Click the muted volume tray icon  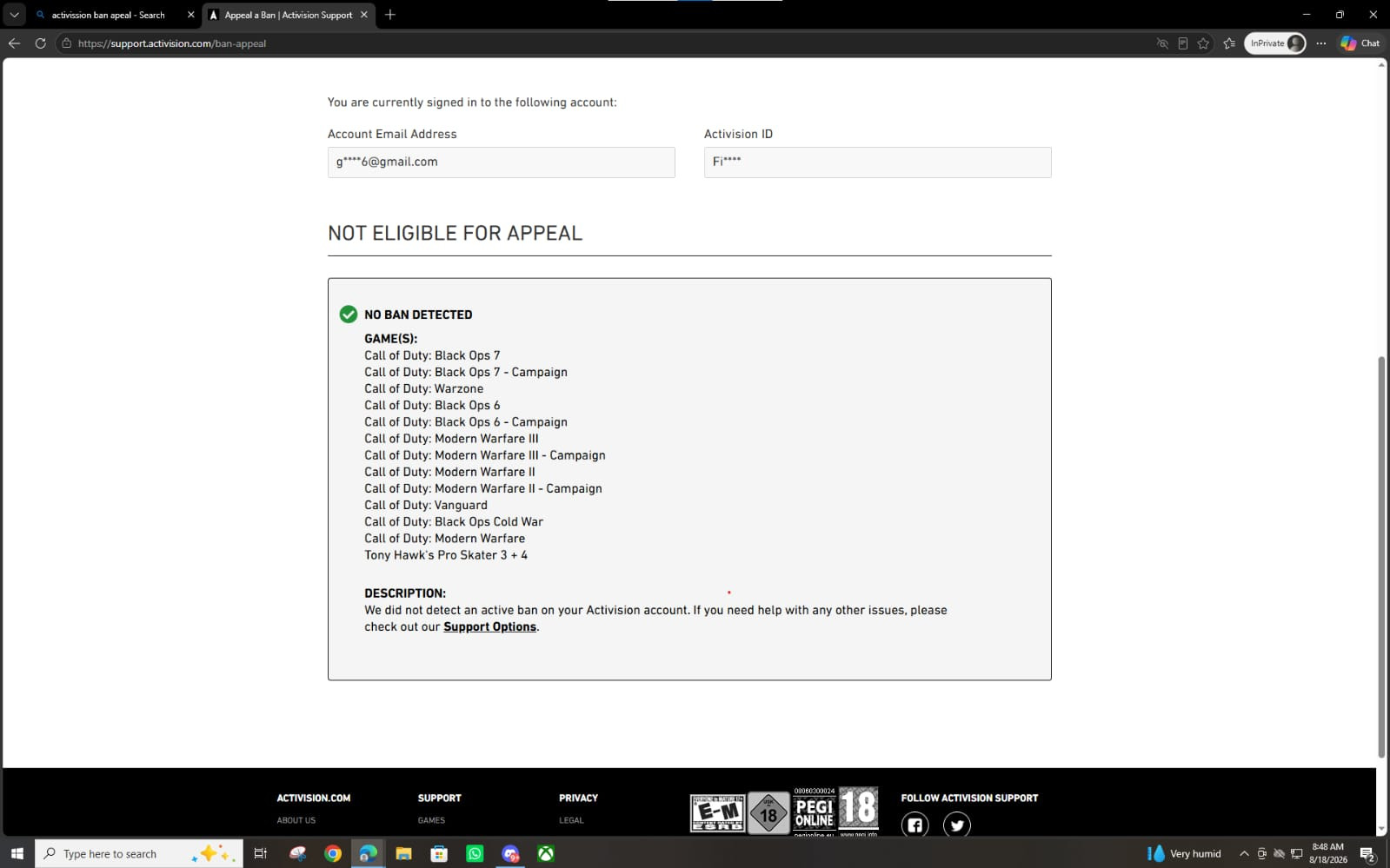[1279, 853]
